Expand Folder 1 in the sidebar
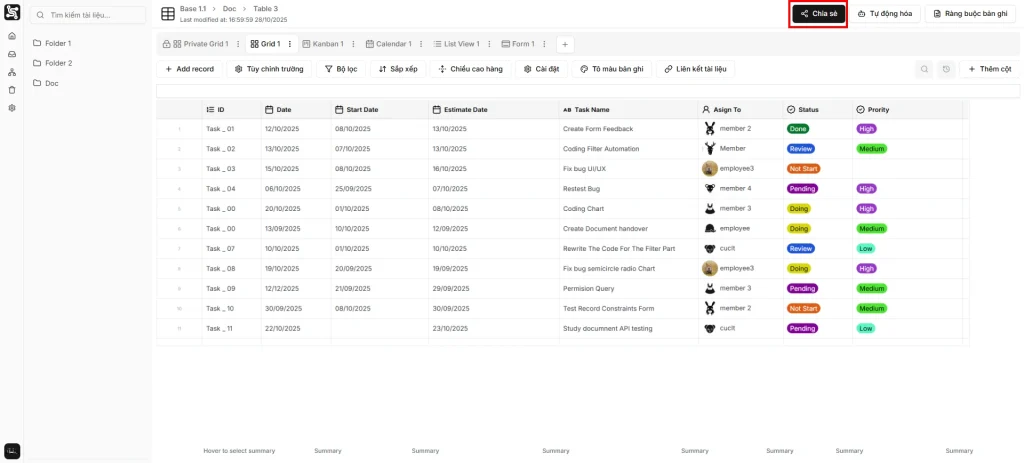Screen dimensions: 1024x463 pyautogui.click(x=58, y=43)
